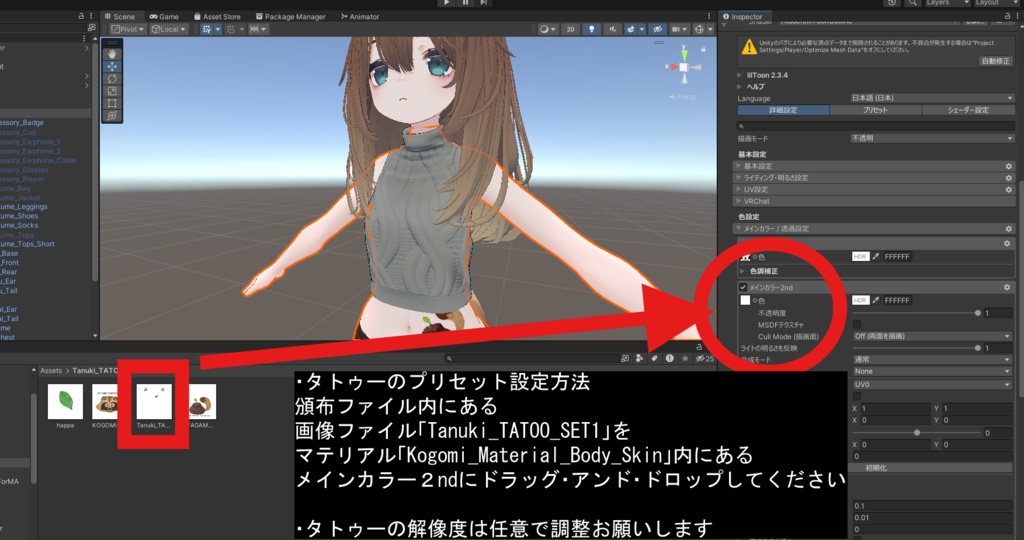Select the プリセット mode button
This screenshot has width=1024, height=540.
coord(875,110)
